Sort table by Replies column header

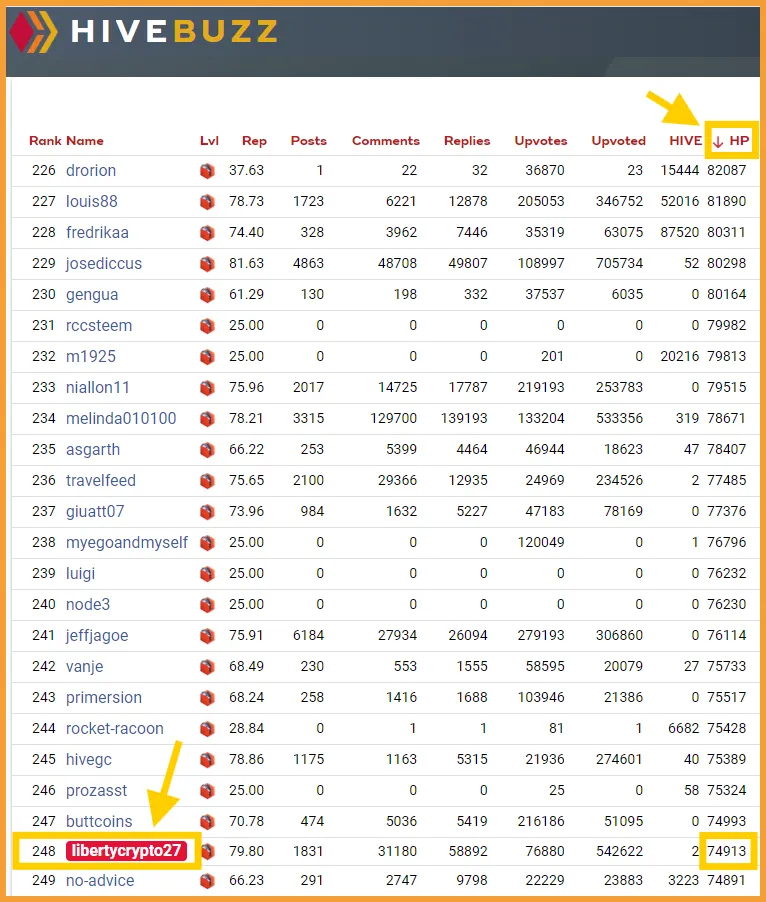(x=467, y=141)
